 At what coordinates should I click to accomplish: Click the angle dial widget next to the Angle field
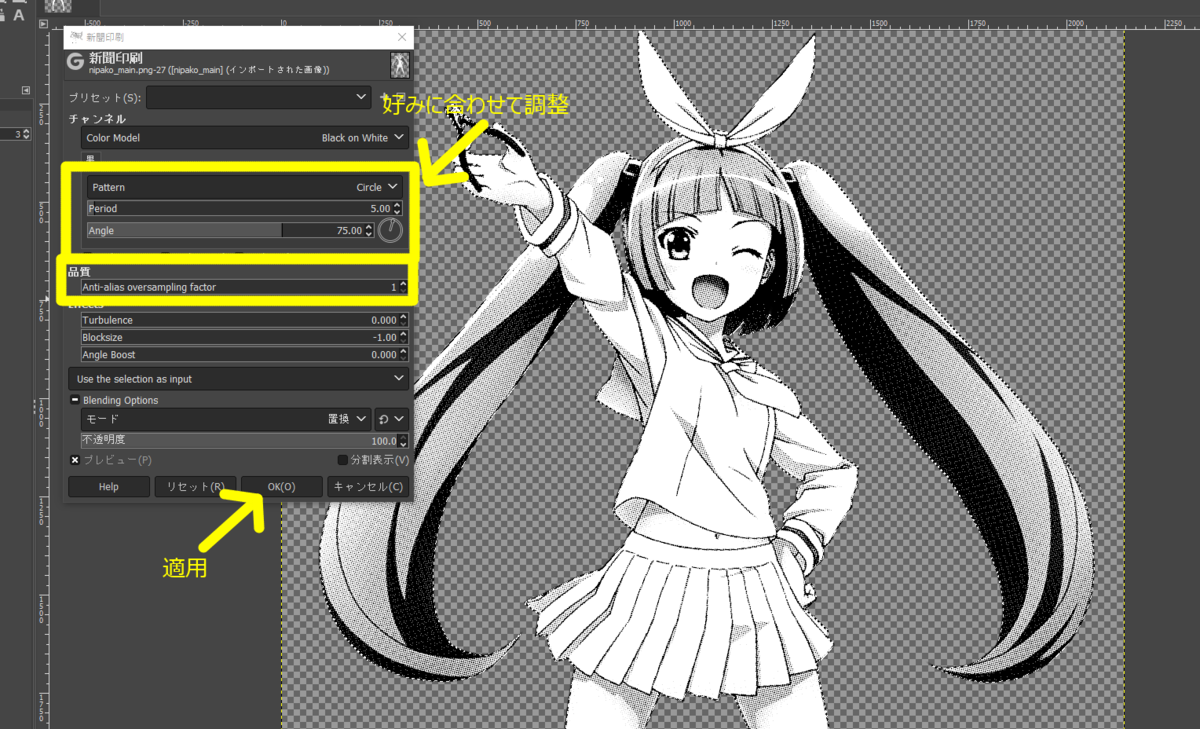pos(390,230)
